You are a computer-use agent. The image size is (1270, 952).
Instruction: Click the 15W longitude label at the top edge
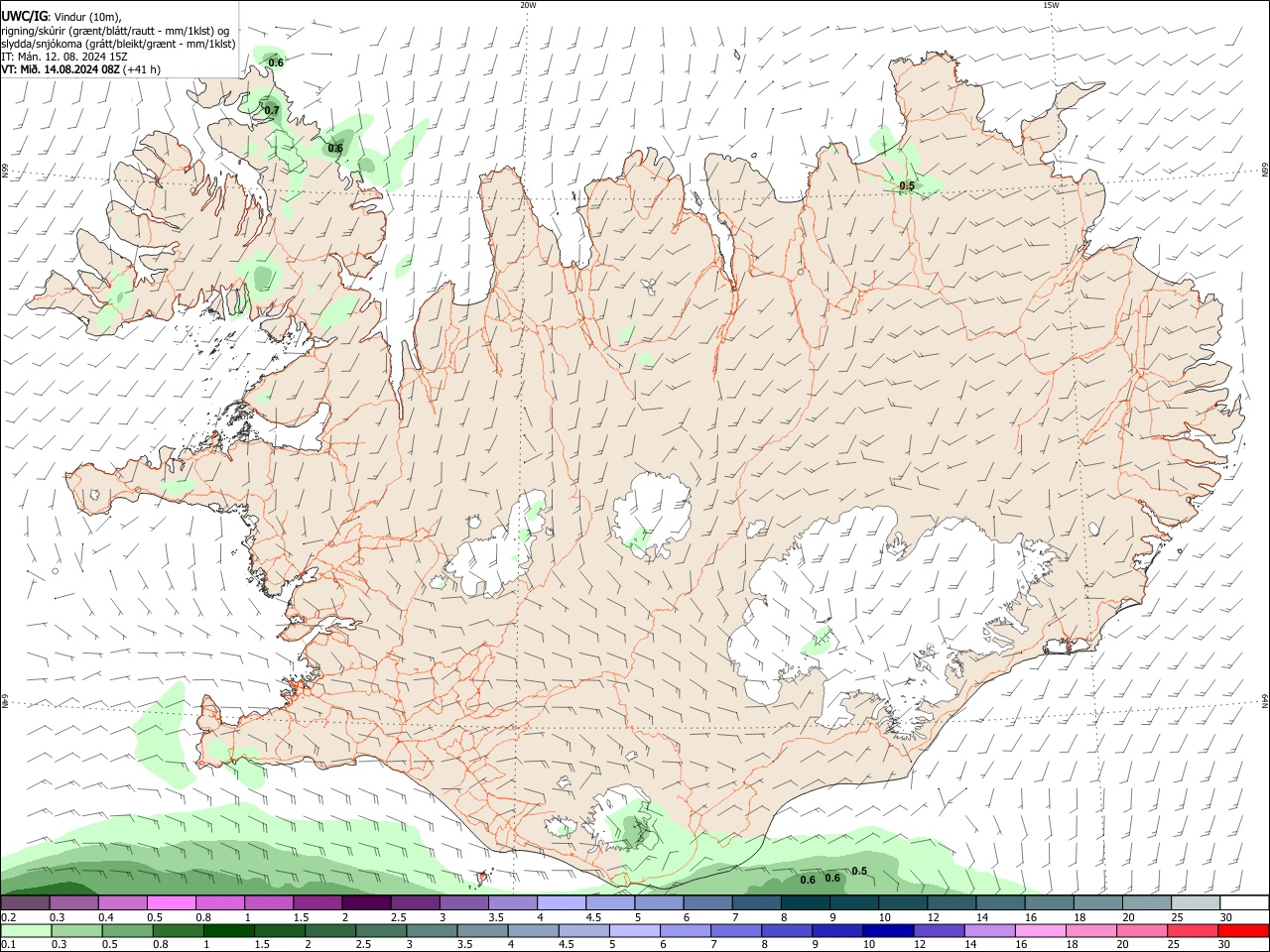coord(1051,5)
